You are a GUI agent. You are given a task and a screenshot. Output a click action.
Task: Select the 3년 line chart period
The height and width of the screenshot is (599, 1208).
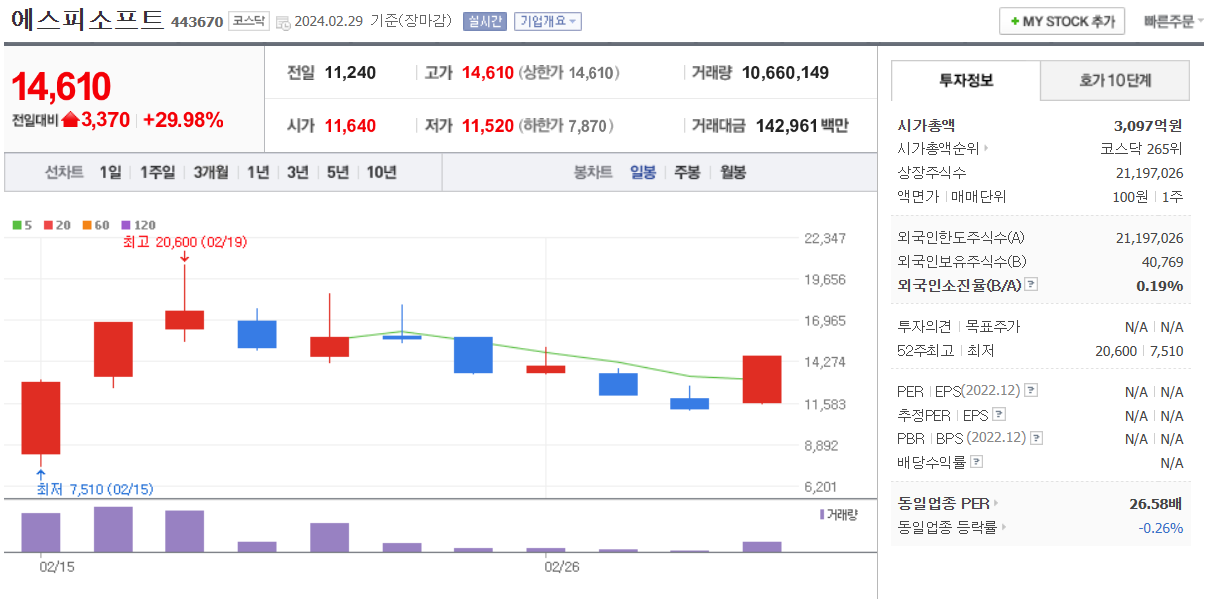click(x=298, y=172)
